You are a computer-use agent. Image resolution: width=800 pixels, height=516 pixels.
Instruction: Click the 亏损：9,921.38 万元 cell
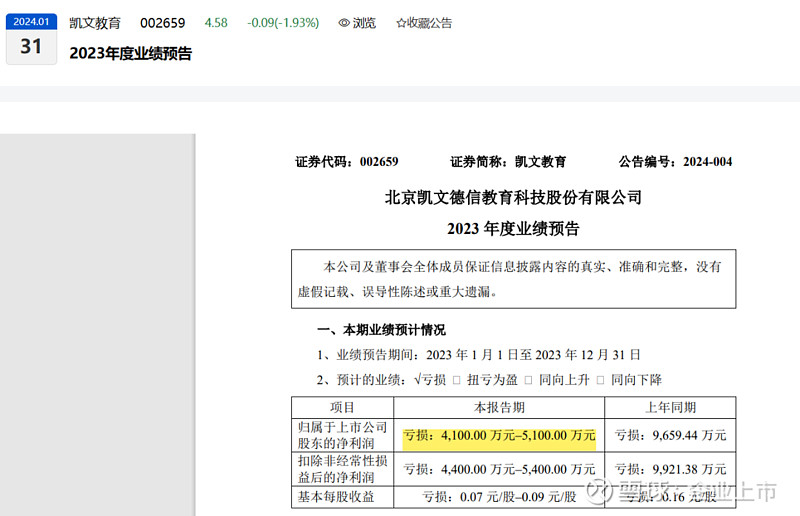[670, 469]
